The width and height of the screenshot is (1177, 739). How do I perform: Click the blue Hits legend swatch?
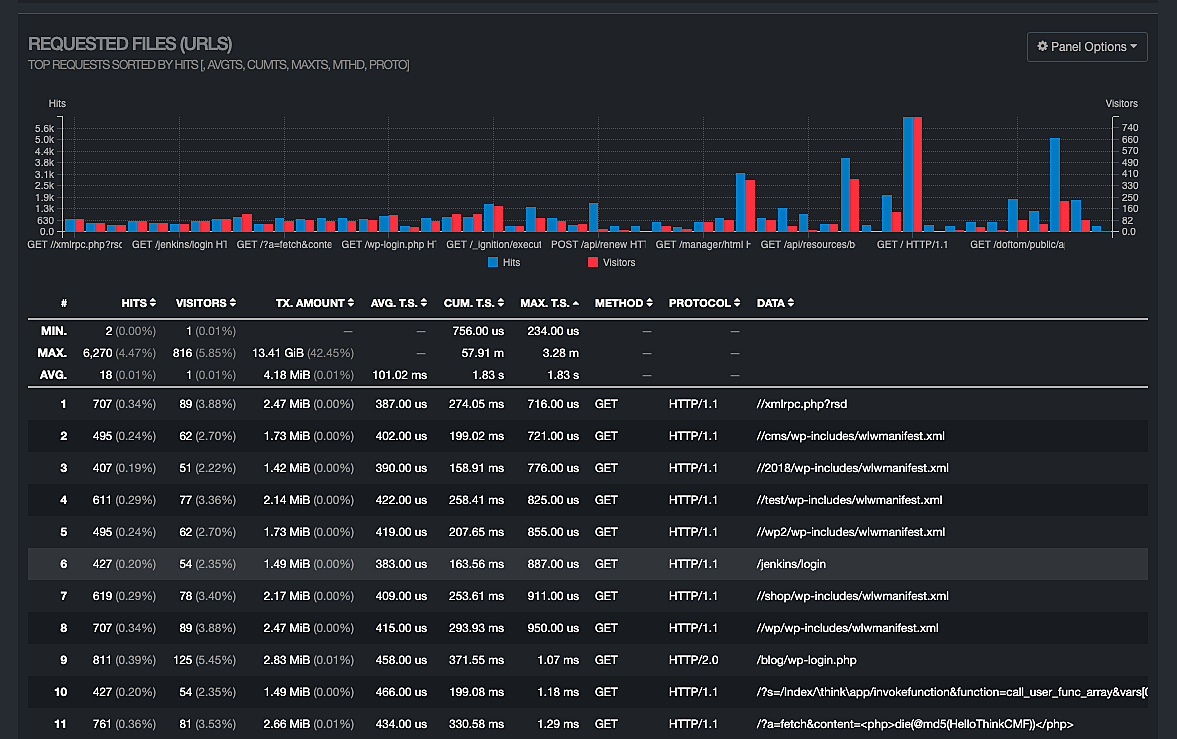(494, 262)
